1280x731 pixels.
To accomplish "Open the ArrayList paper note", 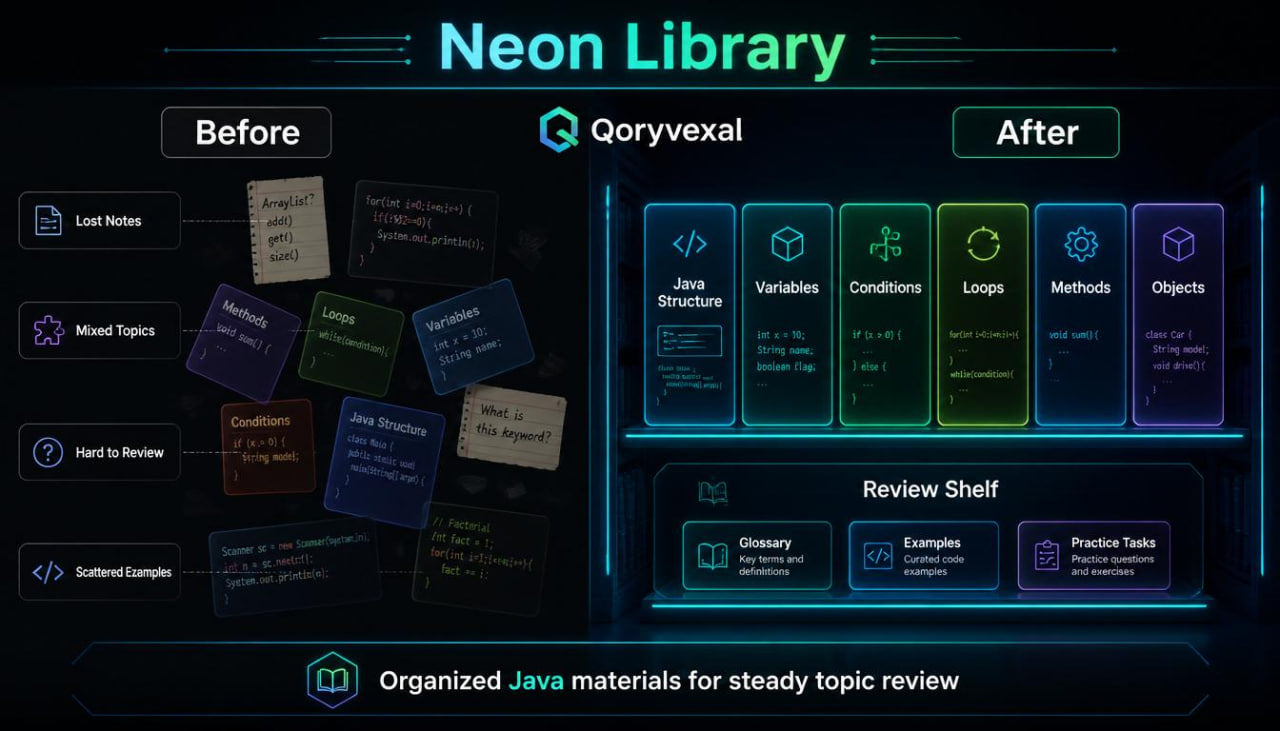I will click(288, 231).
